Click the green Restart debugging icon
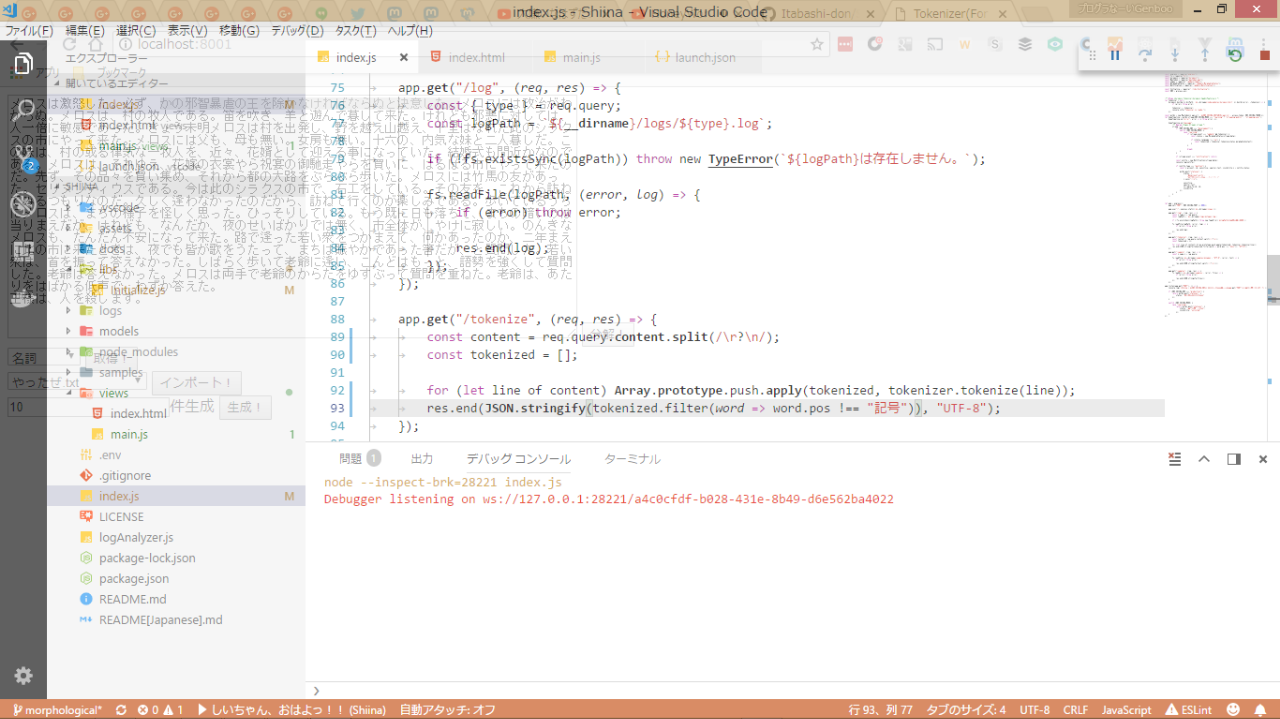The width and height of the screenshot is (1280, 719). click(1235, 55)
